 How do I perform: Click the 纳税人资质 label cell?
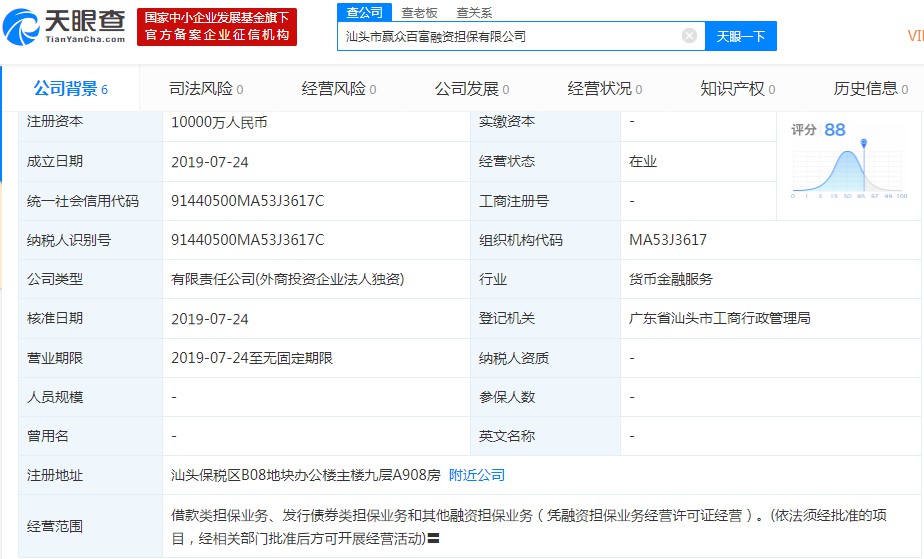pos(545,358)
